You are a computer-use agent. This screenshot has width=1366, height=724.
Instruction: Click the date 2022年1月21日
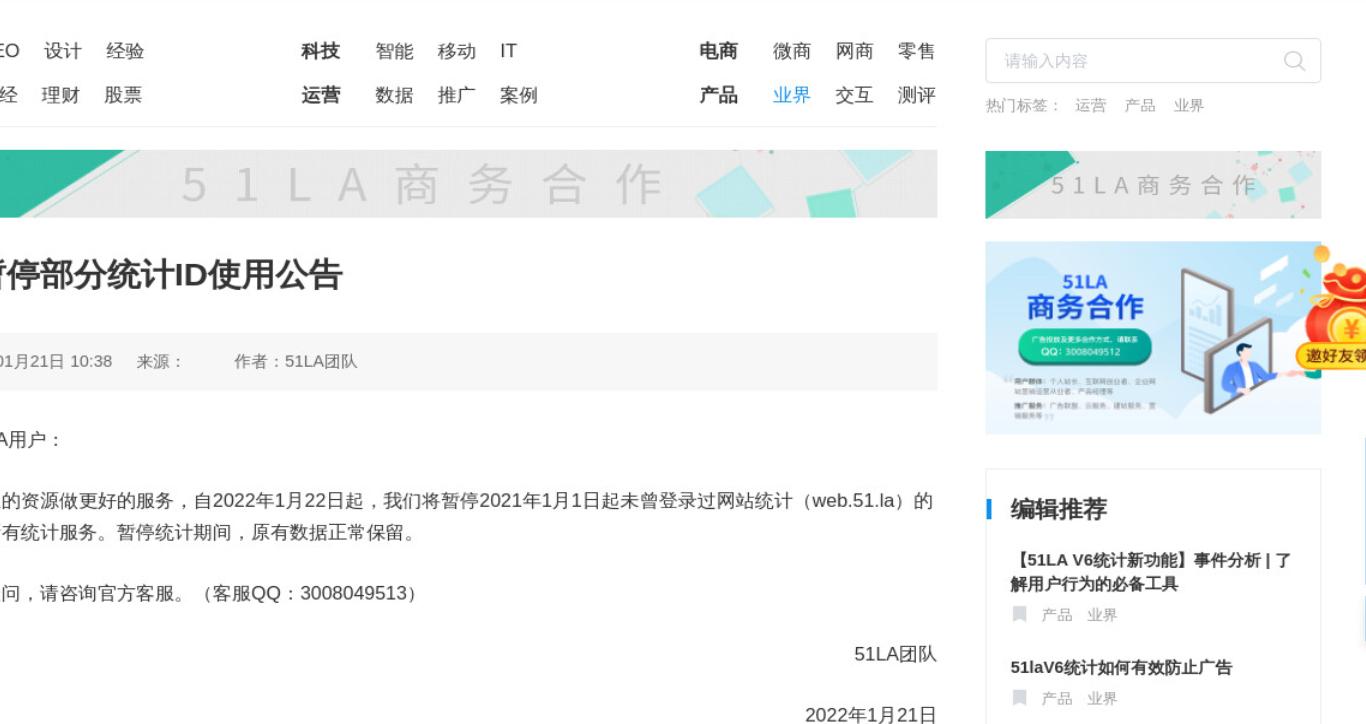(871, 714)
